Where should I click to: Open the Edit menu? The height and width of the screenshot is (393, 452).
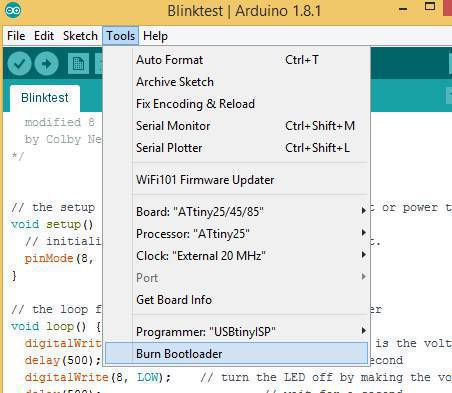pos(44,36)
